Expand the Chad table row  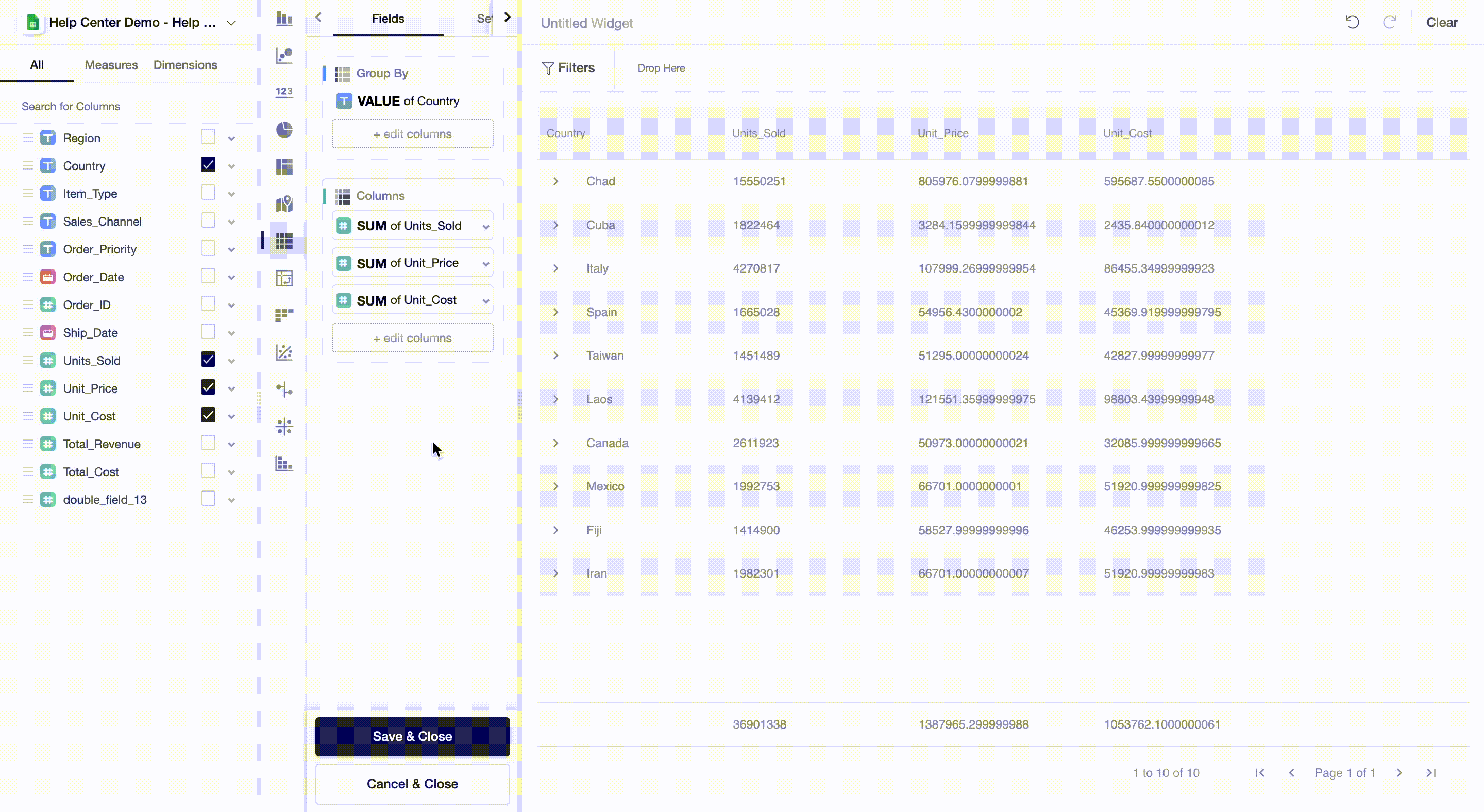555,181
